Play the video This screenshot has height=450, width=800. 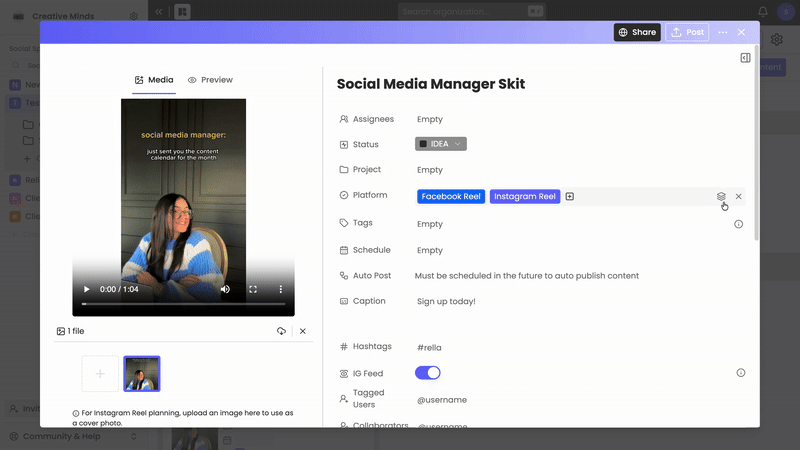(x=86, y=289)
